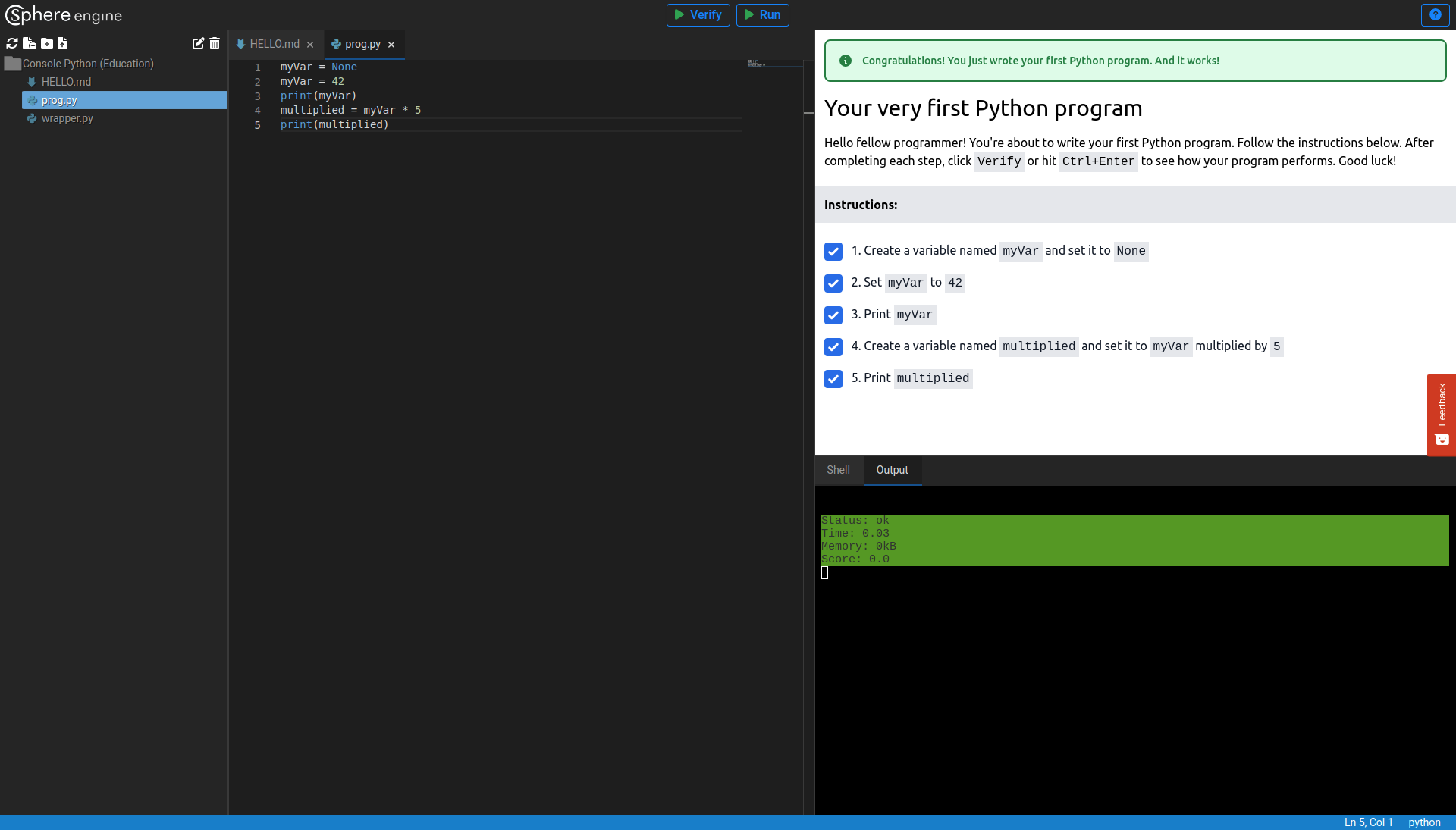Click the Verify button to check code
1456x830 pixels.
pos(697,15)
